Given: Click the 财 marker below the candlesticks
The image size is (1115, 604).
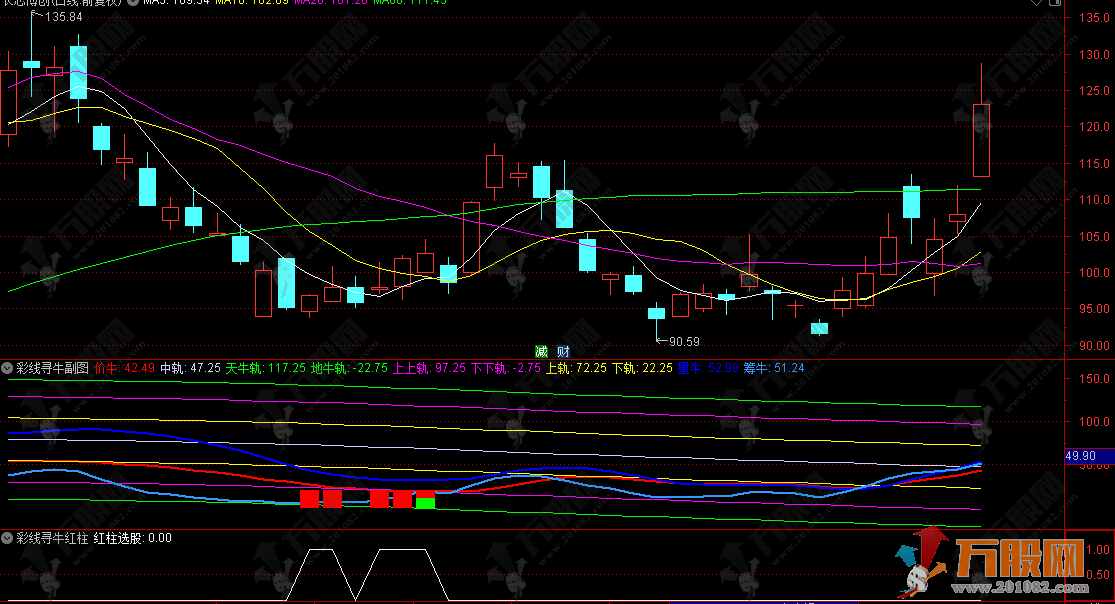Looking at the screenshot, I should [x=564, y=351].
